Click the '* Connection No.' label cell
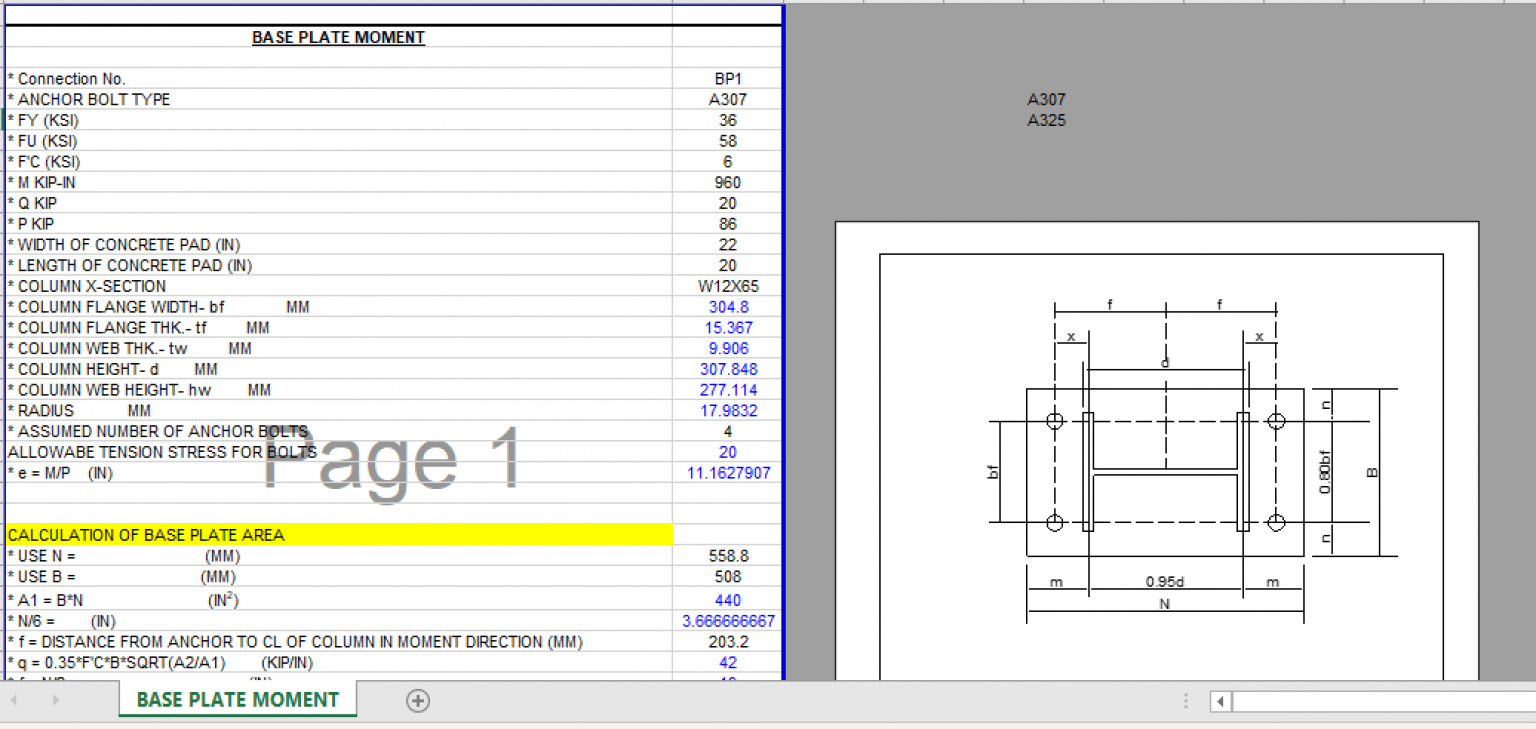This screenshot has width=1536, height=729. pos(338,78)
